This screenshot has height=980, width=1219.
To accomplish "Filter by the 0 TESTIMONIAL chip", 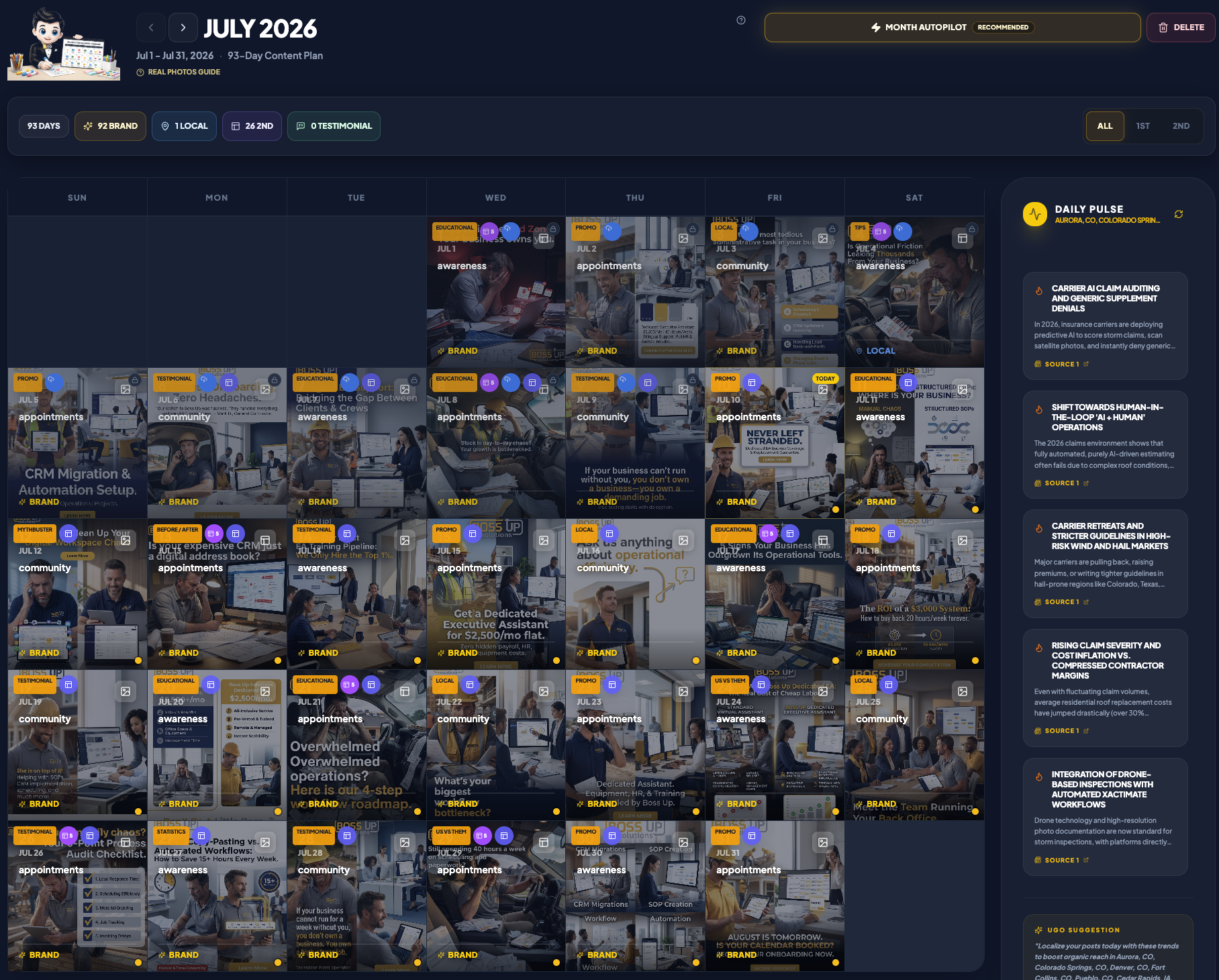I will click(334, 126).
